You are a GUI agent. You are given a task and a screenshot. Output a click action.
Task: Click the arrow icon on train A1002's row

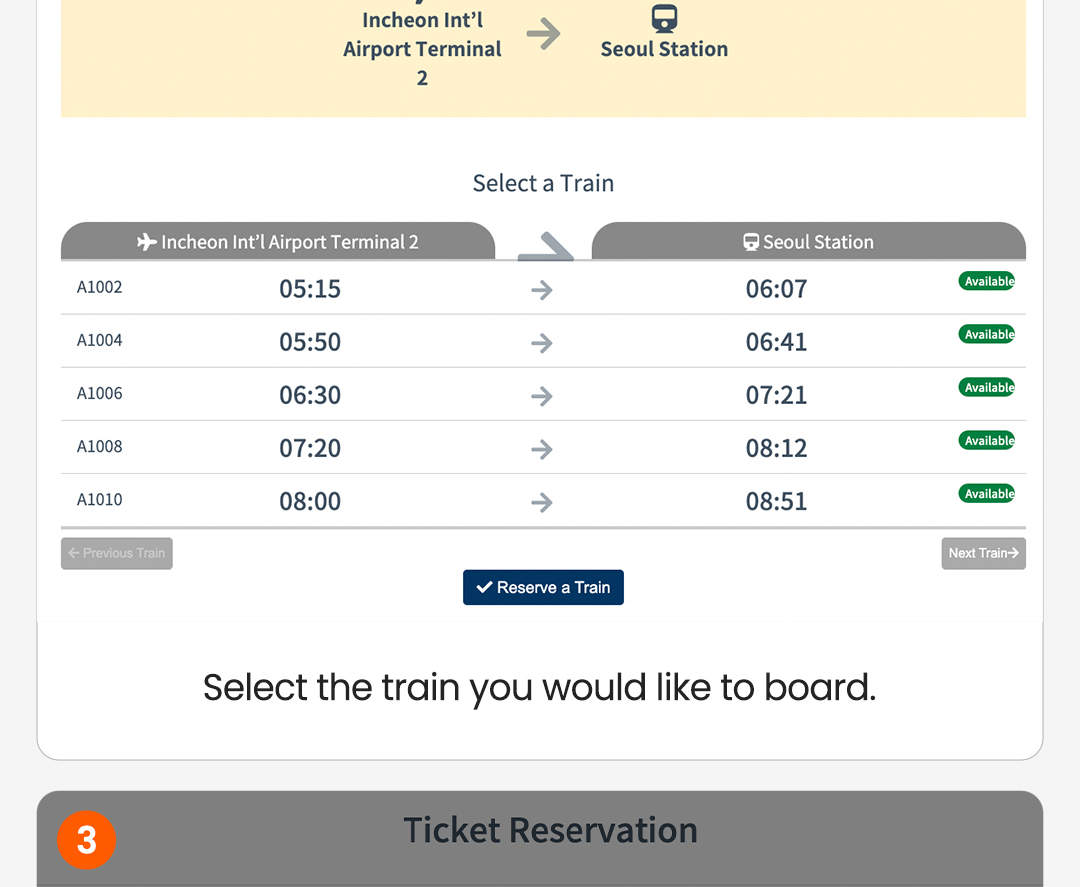[x=541, y=290]
